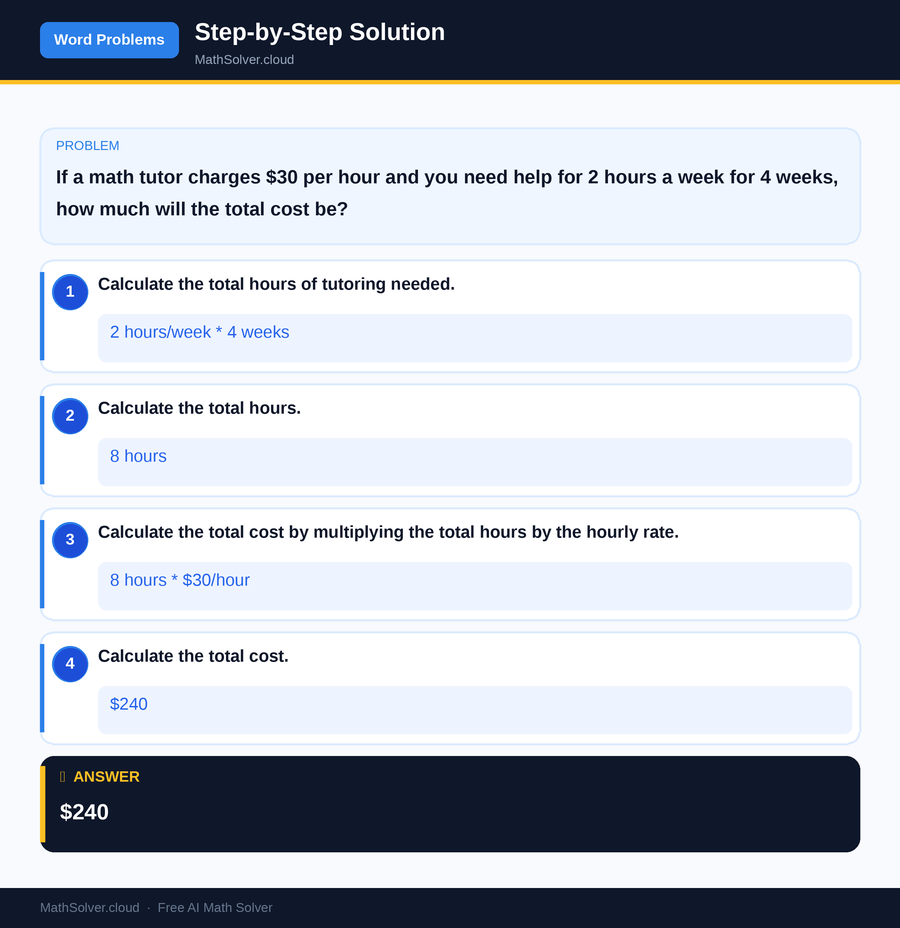This screenshot has width=900, height=928.
Task: Click the yellow accent bar on the answer card
Action: [42, 803]
